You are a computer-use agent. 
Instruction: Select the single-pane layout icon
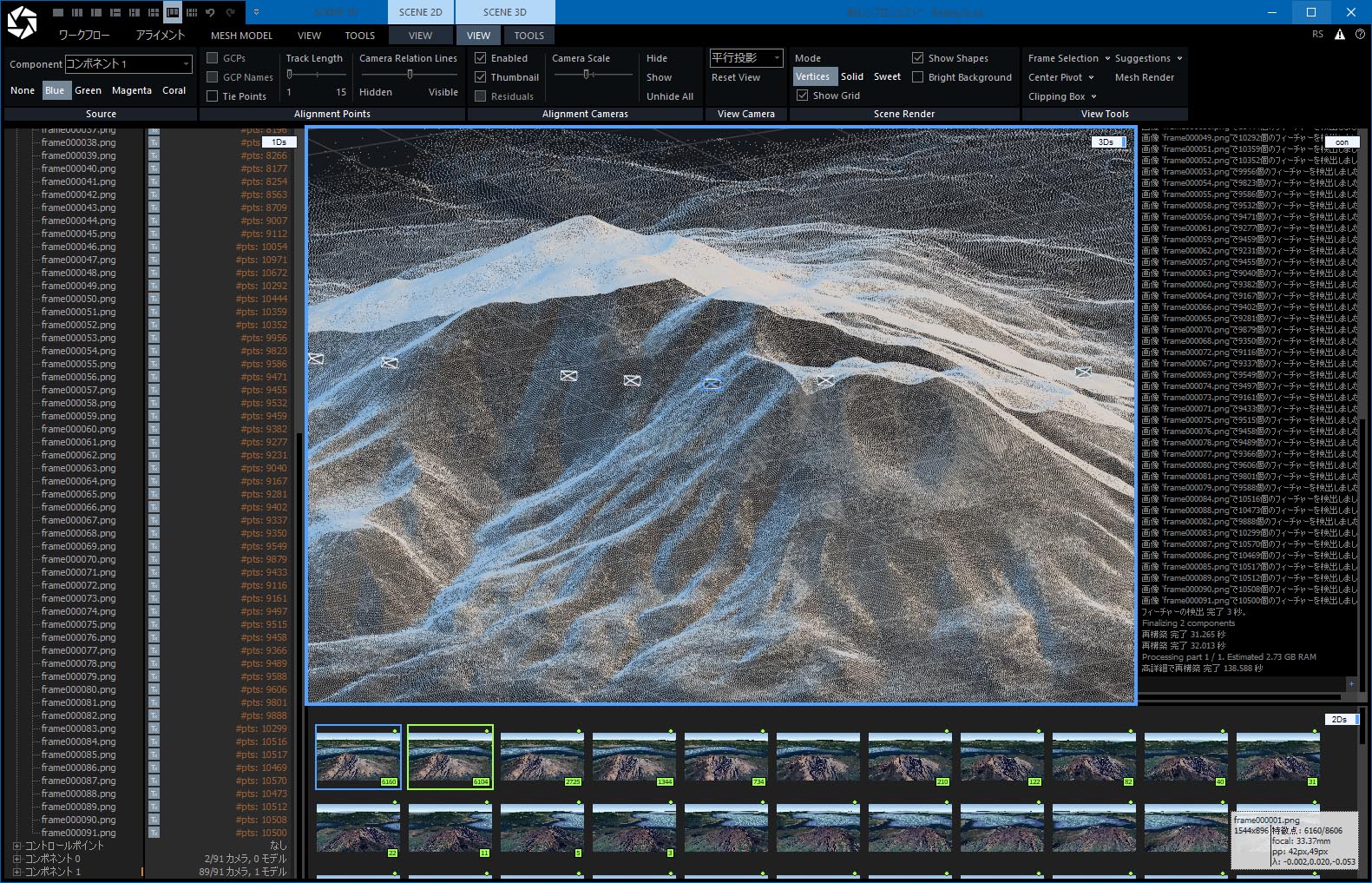58,12
